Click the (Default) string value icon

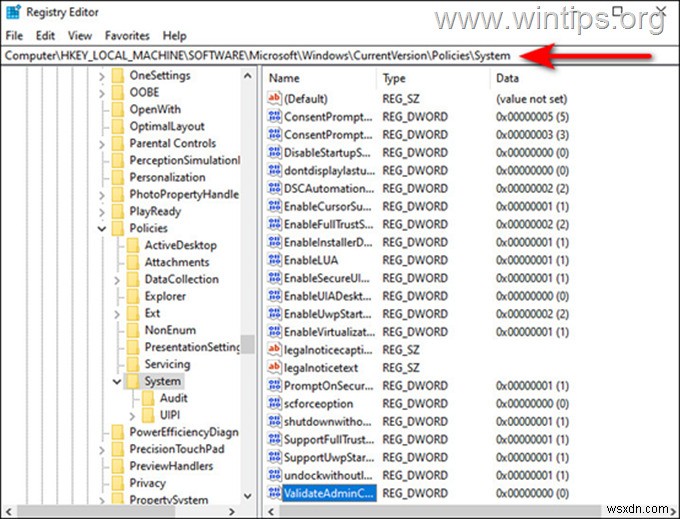pyautogui.click(x=274, y=98)
